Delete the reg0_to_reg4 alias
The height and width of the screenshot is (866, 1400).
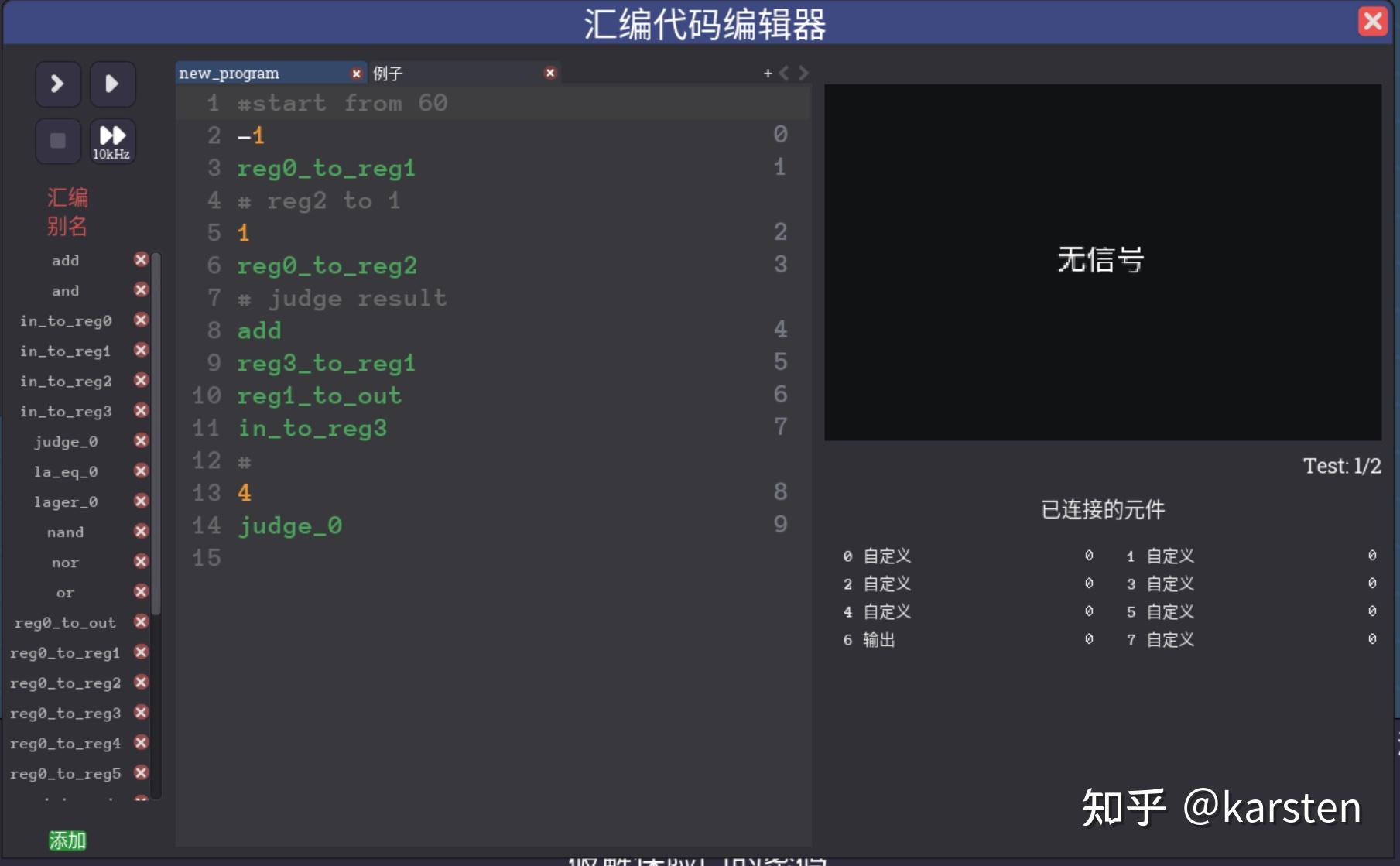[x=141, y=742]
